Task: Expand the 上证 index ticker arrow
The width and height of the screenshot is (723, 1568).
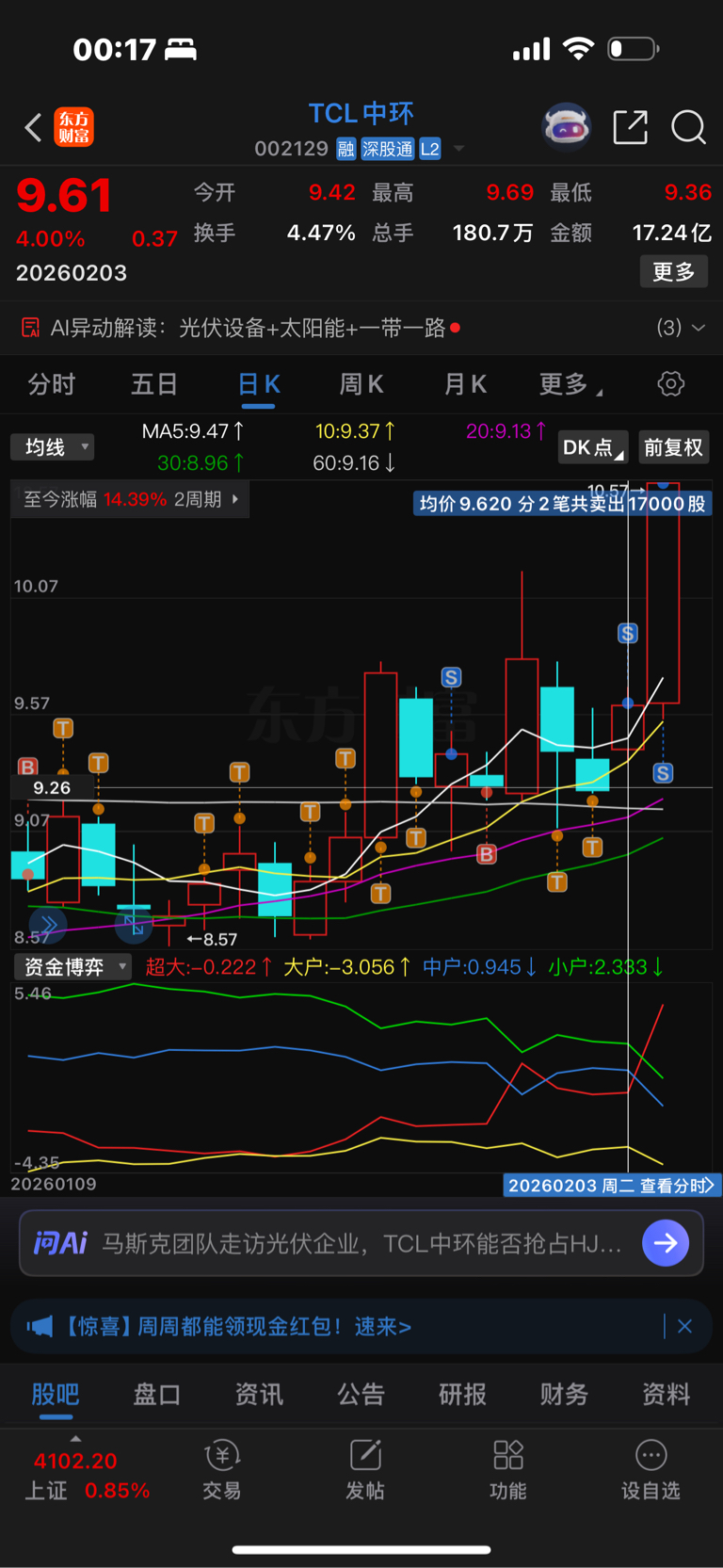Action: 75,1439
